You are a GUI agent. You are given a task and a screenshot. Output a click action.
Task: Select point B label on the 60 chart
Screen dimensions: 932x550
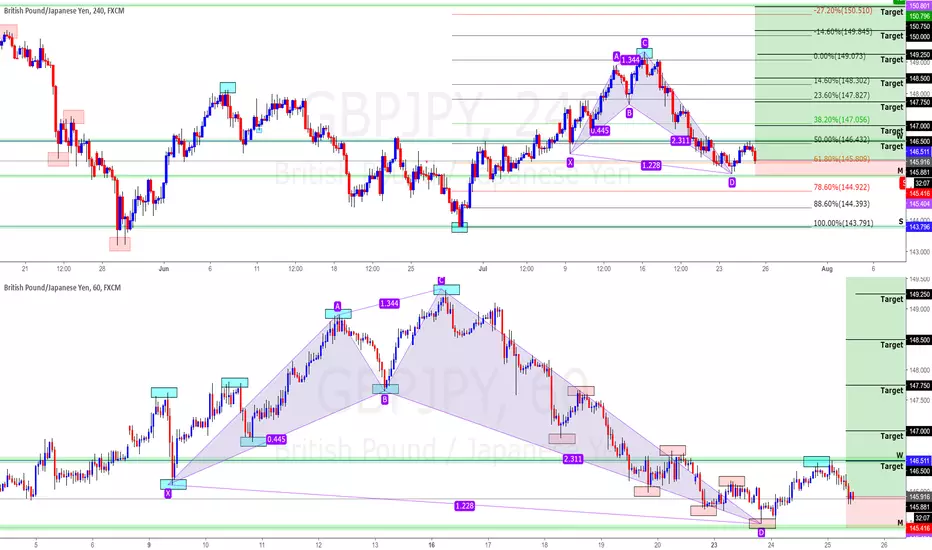coord(385,400)
